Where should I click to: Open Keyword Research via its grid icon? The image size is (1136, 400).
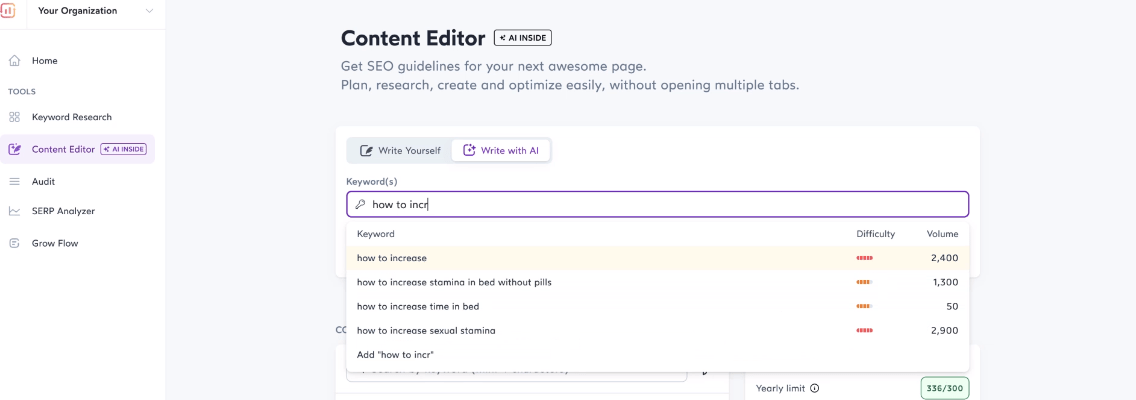tap(14, 117)
